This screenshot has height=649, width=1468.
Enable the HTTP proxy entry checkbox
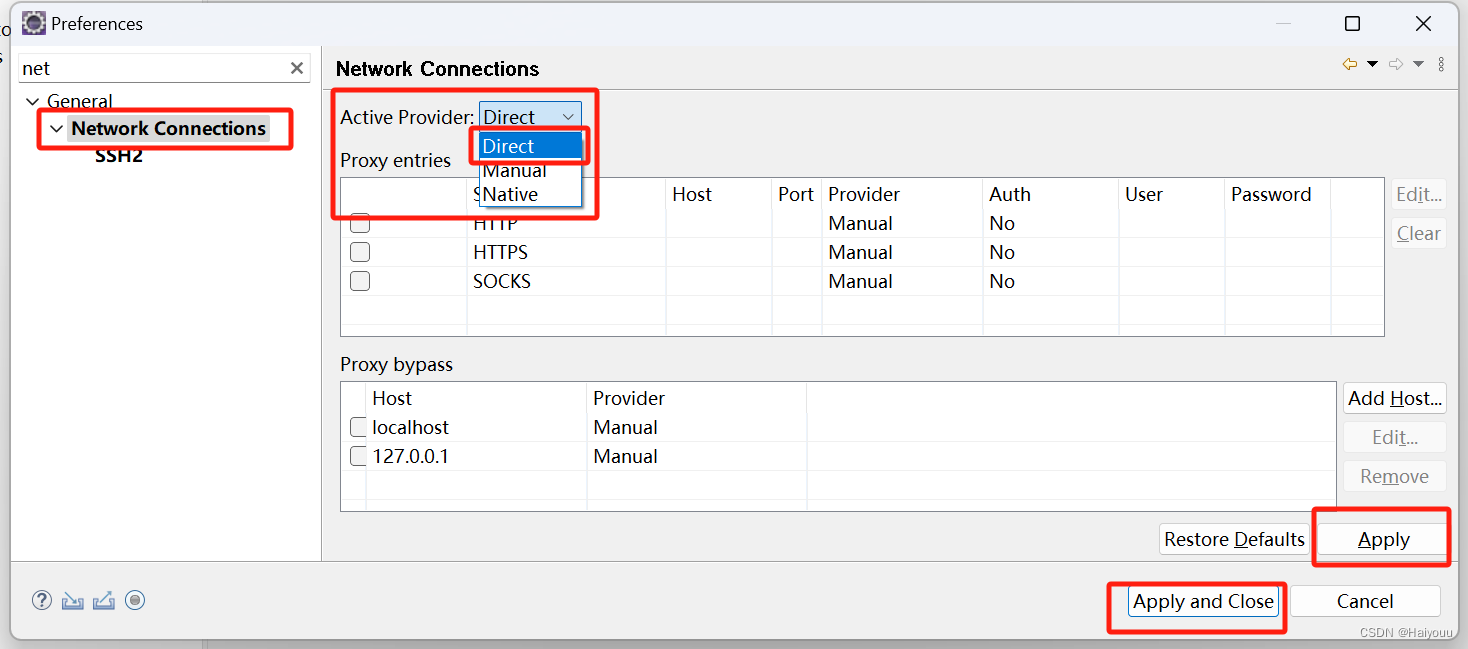[x=360, y=223]
